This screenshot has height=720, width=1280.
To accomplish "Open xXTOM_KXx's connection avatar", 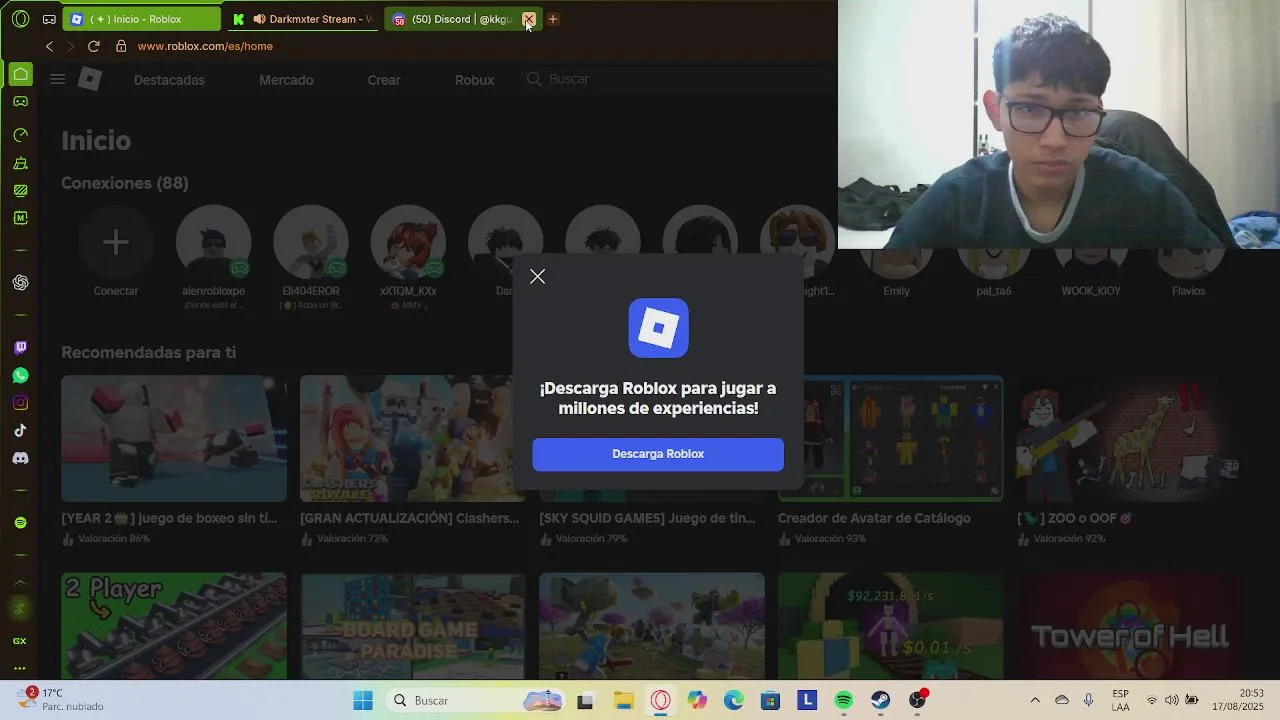I will click(408, 242).
